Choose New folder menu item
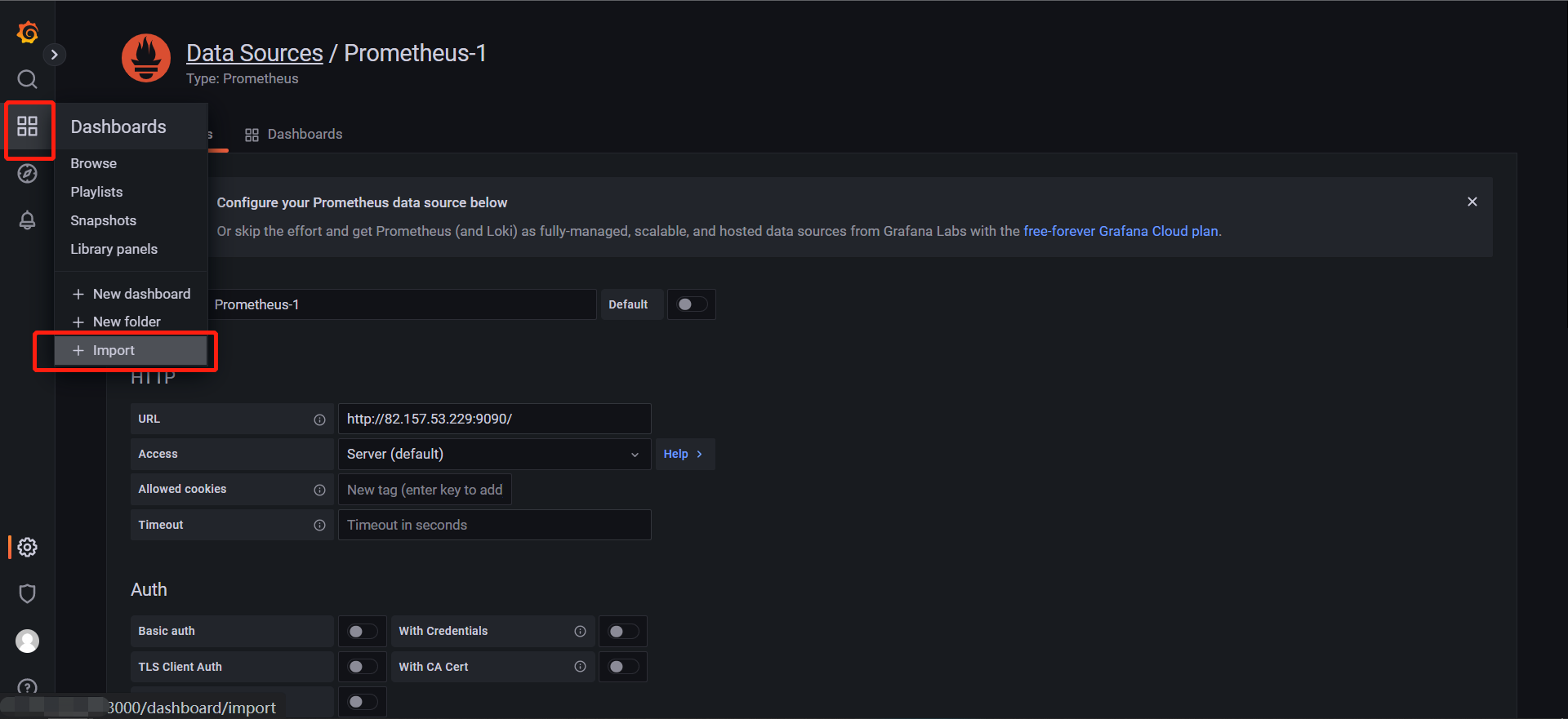Viewport: 1568px width, 719px height. [131, 322]
